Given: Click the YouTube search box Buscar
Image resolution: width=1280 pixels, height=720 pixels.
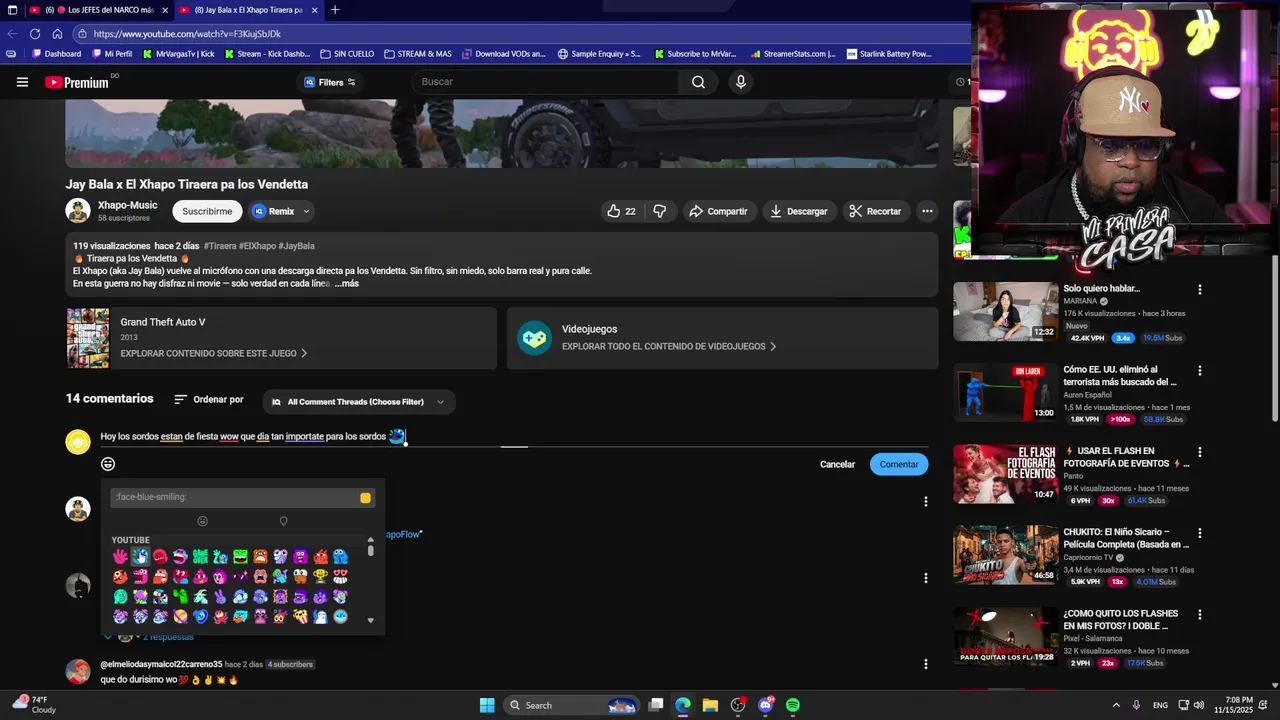Looking at the screenshot, I should [546, 82].
